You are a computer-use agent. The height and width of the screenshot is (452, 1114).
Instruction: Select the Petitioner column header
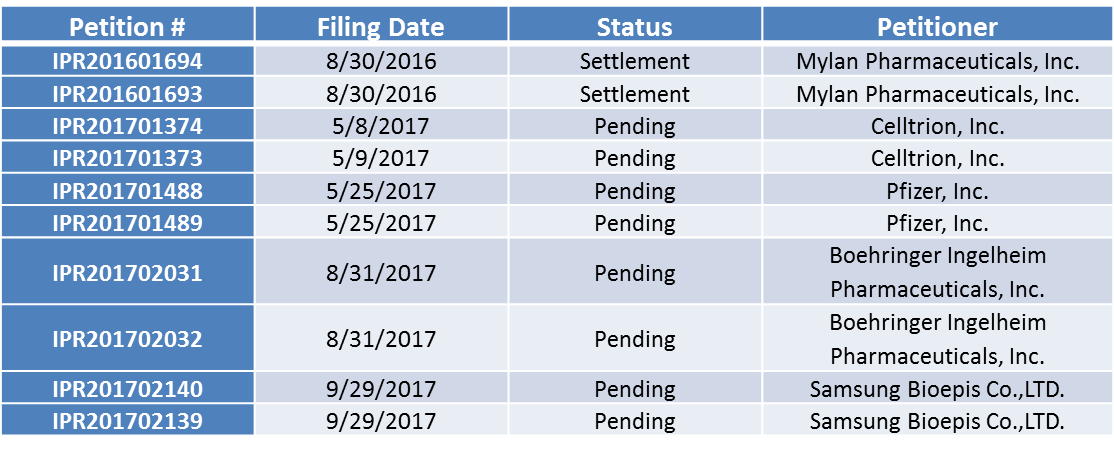click(x=937, y=26)
